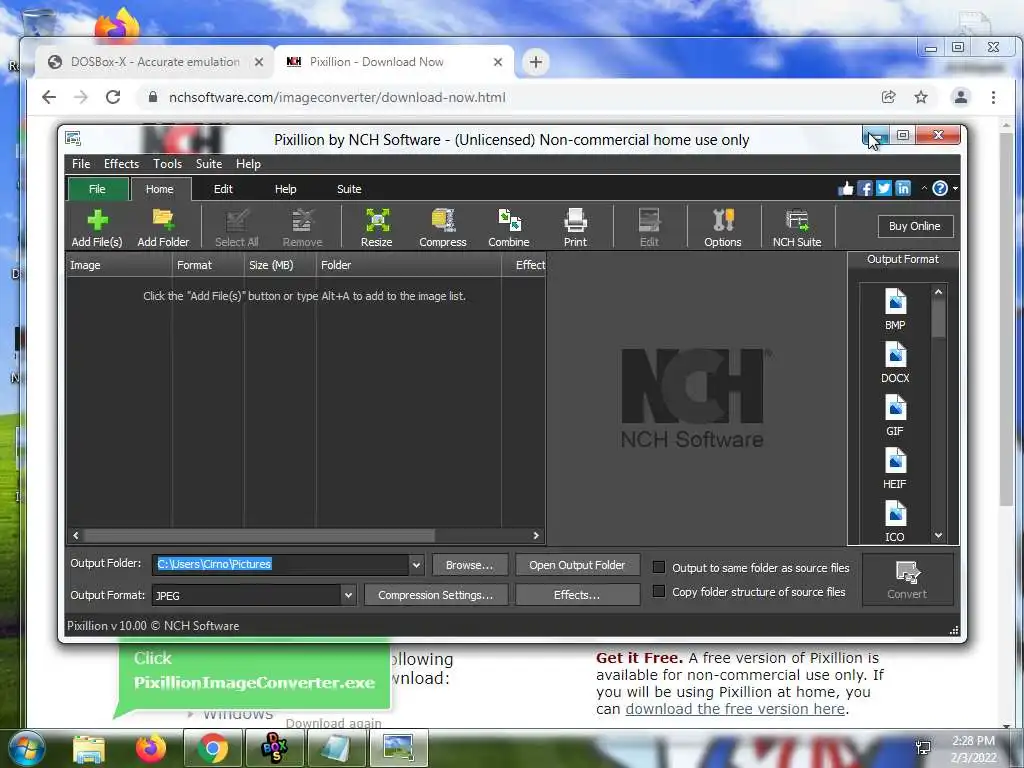This screenshot has width=1024, height=768.
Task: Switch to the green File ribbon tab
Action: click(x=97, y=189)
